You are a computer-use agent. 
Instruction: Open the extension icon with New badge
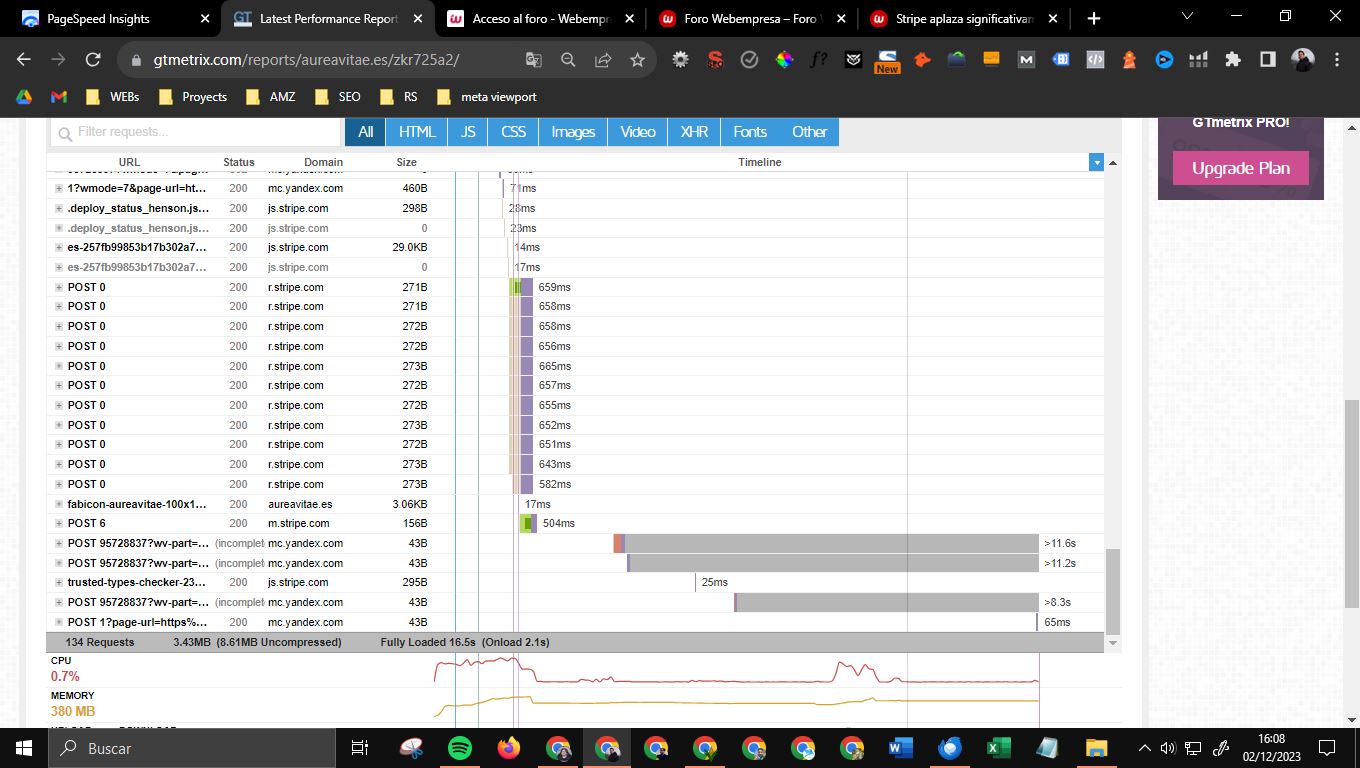coord(887,62)
